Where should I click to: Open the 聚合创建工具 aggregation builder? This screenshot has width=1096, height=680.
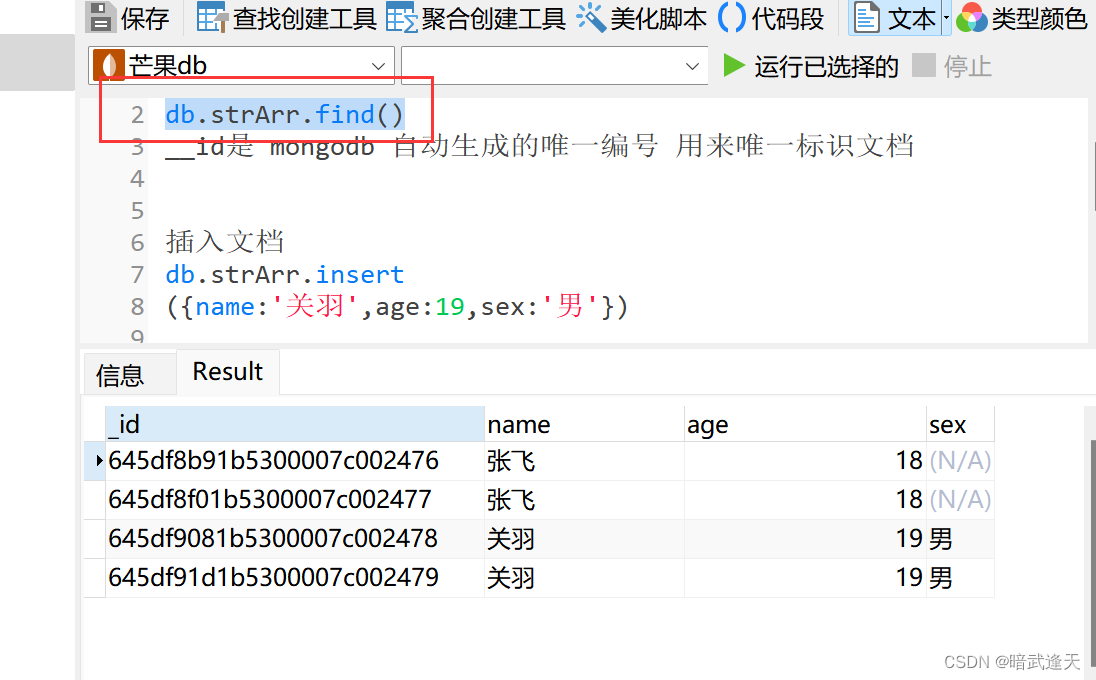coord(477,17)
